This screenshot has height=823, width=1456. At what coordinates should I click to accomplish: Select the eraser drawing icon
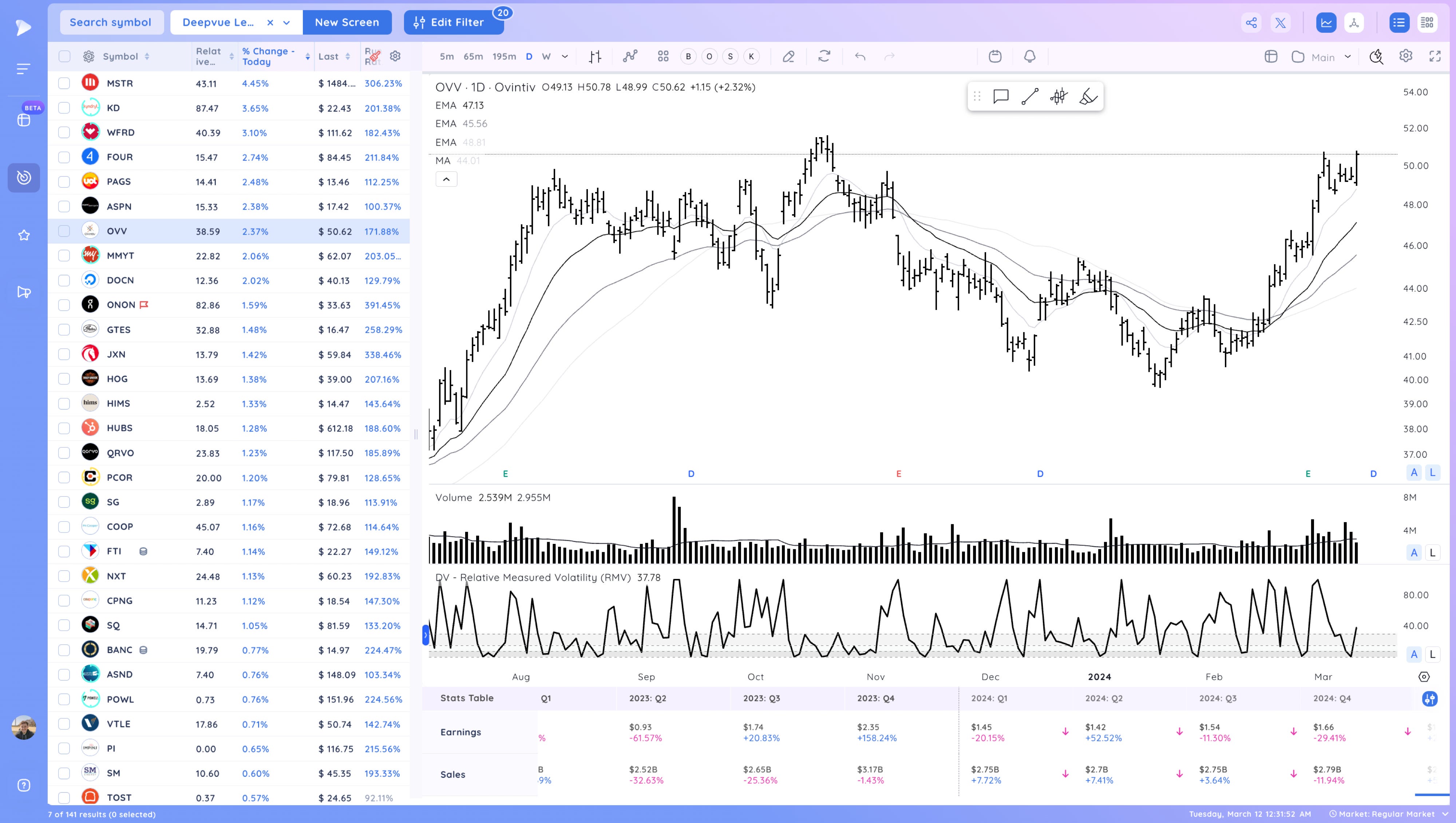click(789, 56)
